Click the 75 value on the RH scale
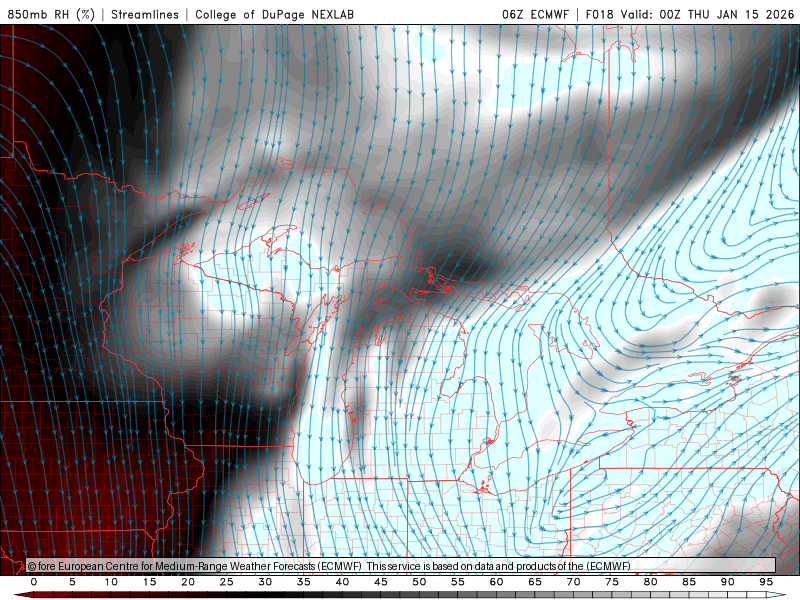 (612, 582)
